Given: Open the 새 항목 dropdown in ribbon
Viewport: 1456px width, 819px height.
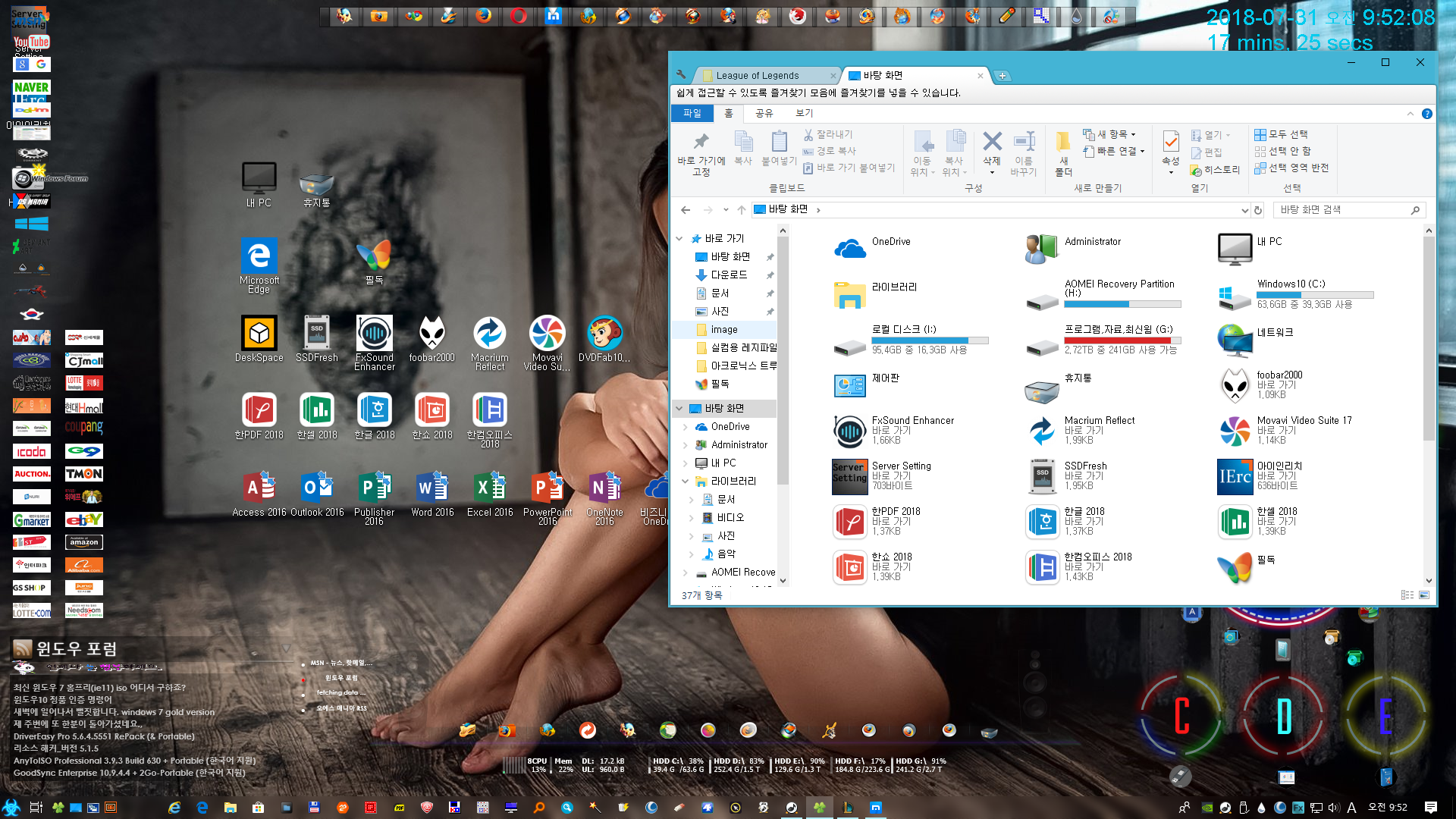Looking at the screenshot, I should pyautogui.click(x=1109, y=134).
